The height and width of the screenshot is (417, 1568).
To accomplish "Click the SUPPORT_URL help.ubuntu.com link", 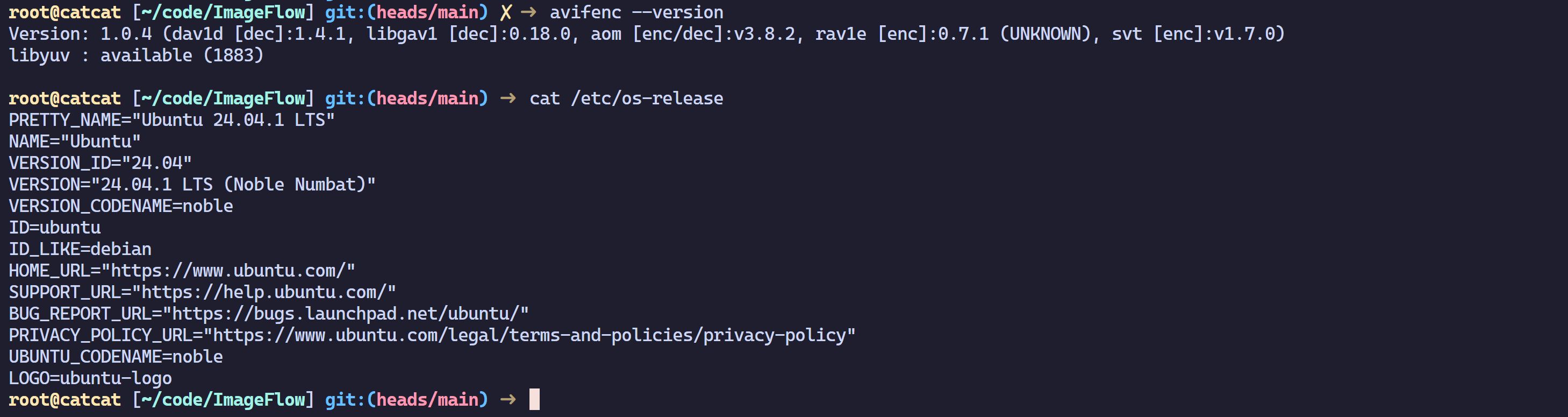I will tap(263, 292).
